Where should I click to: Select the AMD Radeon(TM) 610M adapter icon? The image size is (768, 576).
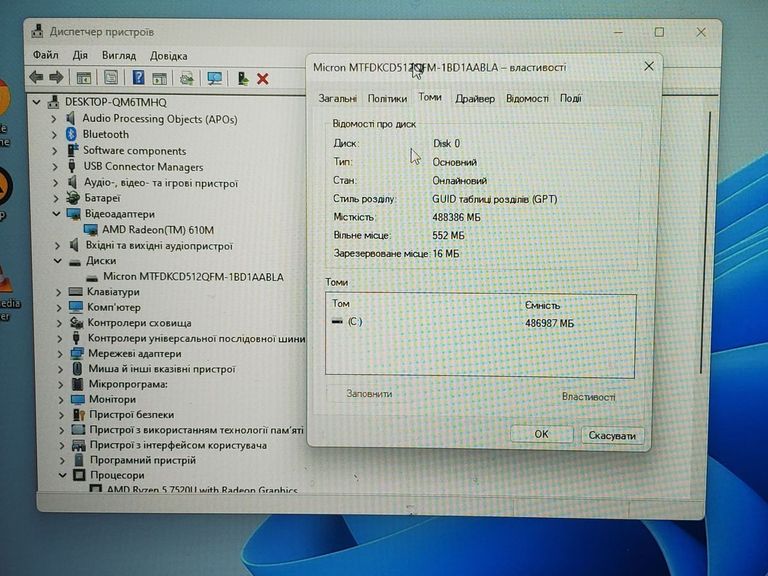pos(91,230)
